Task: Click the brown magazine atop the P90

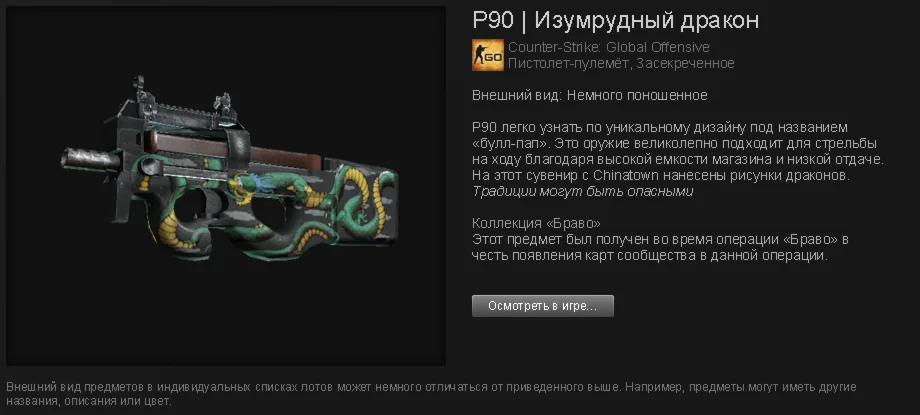Action: point(235,149)
